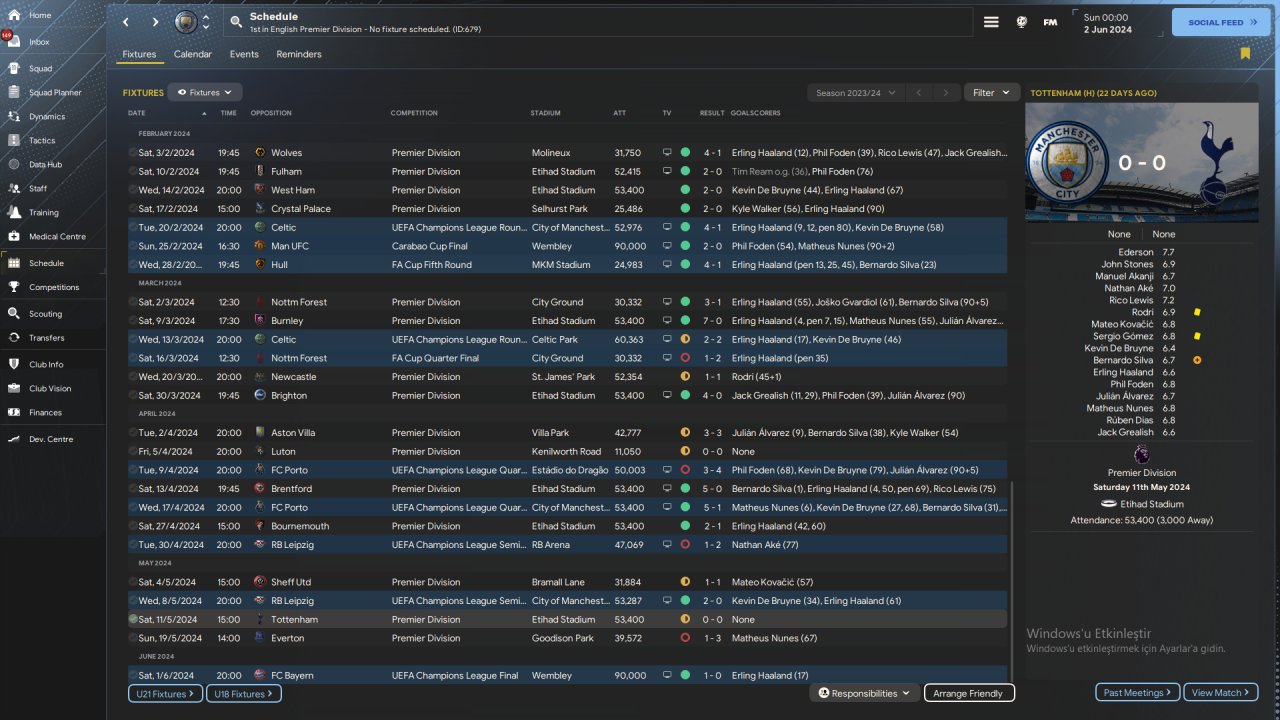Image resolution: width=1280 pixels, height=720 pixels.
Task: Switch to the Events tab
Action: (244, 54)
